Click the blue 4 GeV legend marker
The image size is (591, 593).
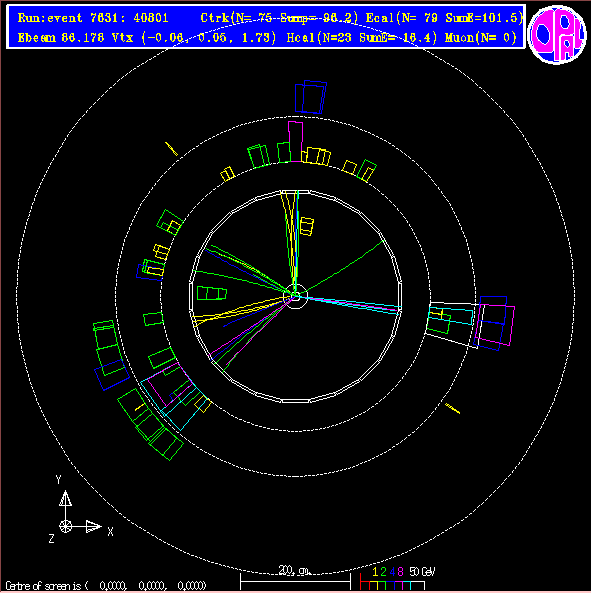point(392,572)
